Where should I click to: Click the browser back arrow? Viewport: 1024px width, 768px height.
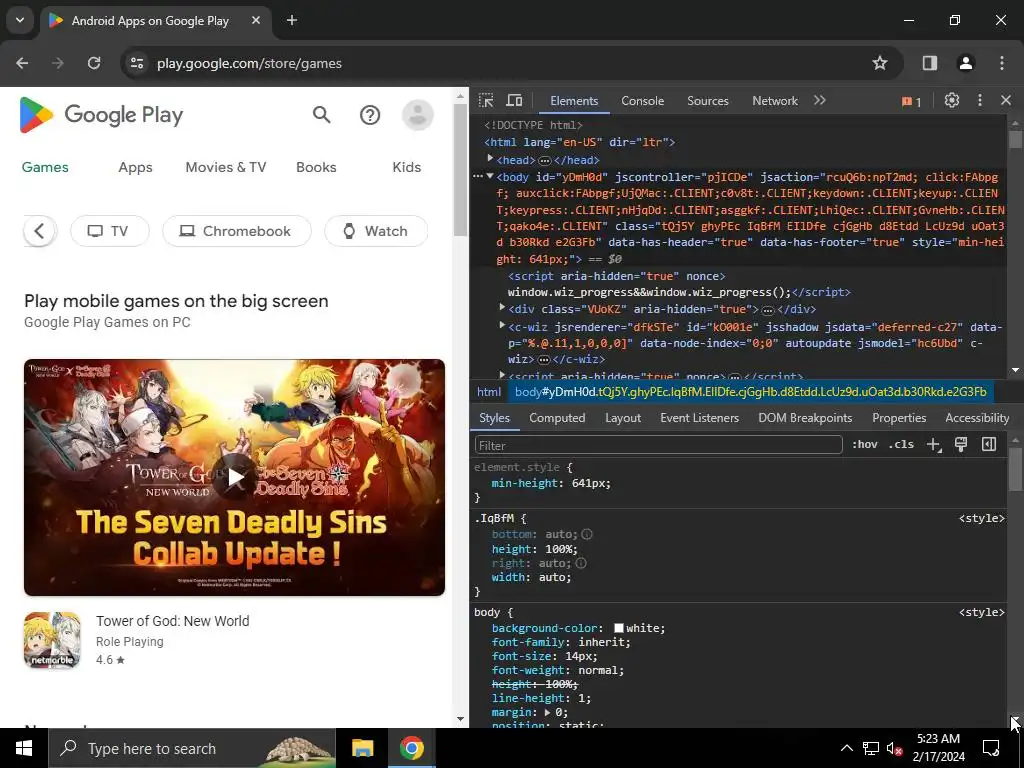coord(22,63)
